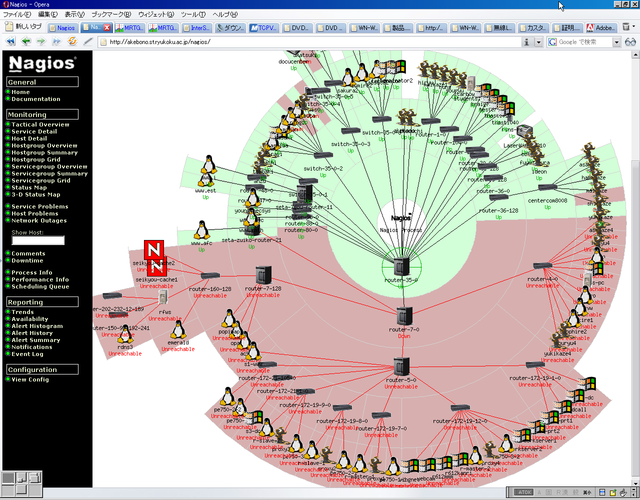Click the router-172-19-12-0 switch icon
Image resolution: width=640 pixels, height=500 pixels.
coord(460,407)
